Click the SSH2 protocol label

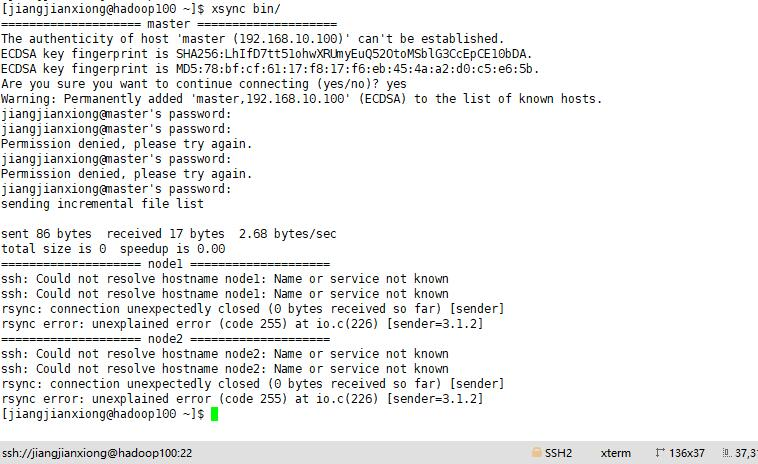[558, 453]
